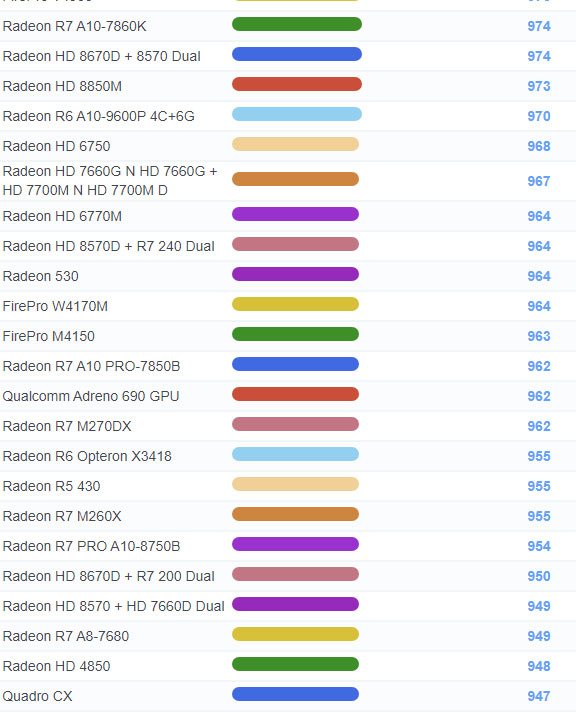Click the red bar for Radeon HD 8850M
Image resolution: width=576 pixels, height=713 pixels.
pyautogui.click(x=297, y=84)
